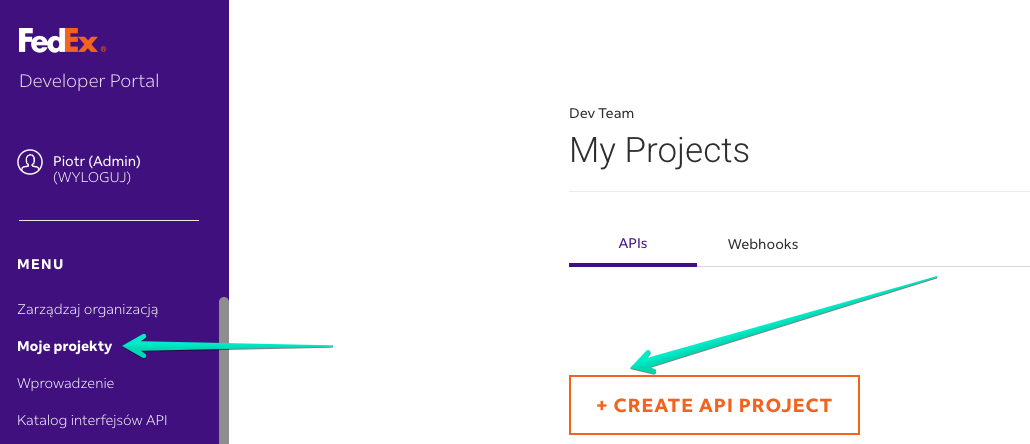Click the plus sign before Create API Project
1030x444 pixels.
point(602,406)
